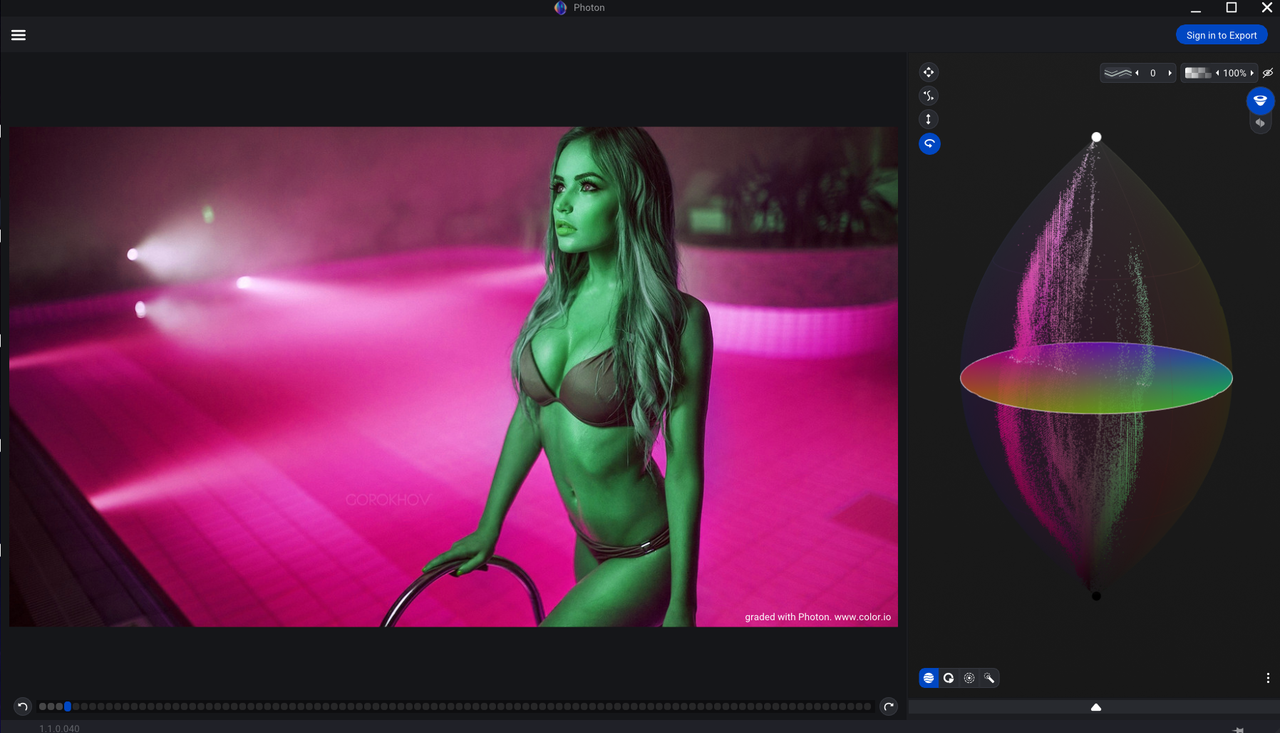Select the blue color cone view button
Screen dimensions: 1280x733
click(1260, 100)
